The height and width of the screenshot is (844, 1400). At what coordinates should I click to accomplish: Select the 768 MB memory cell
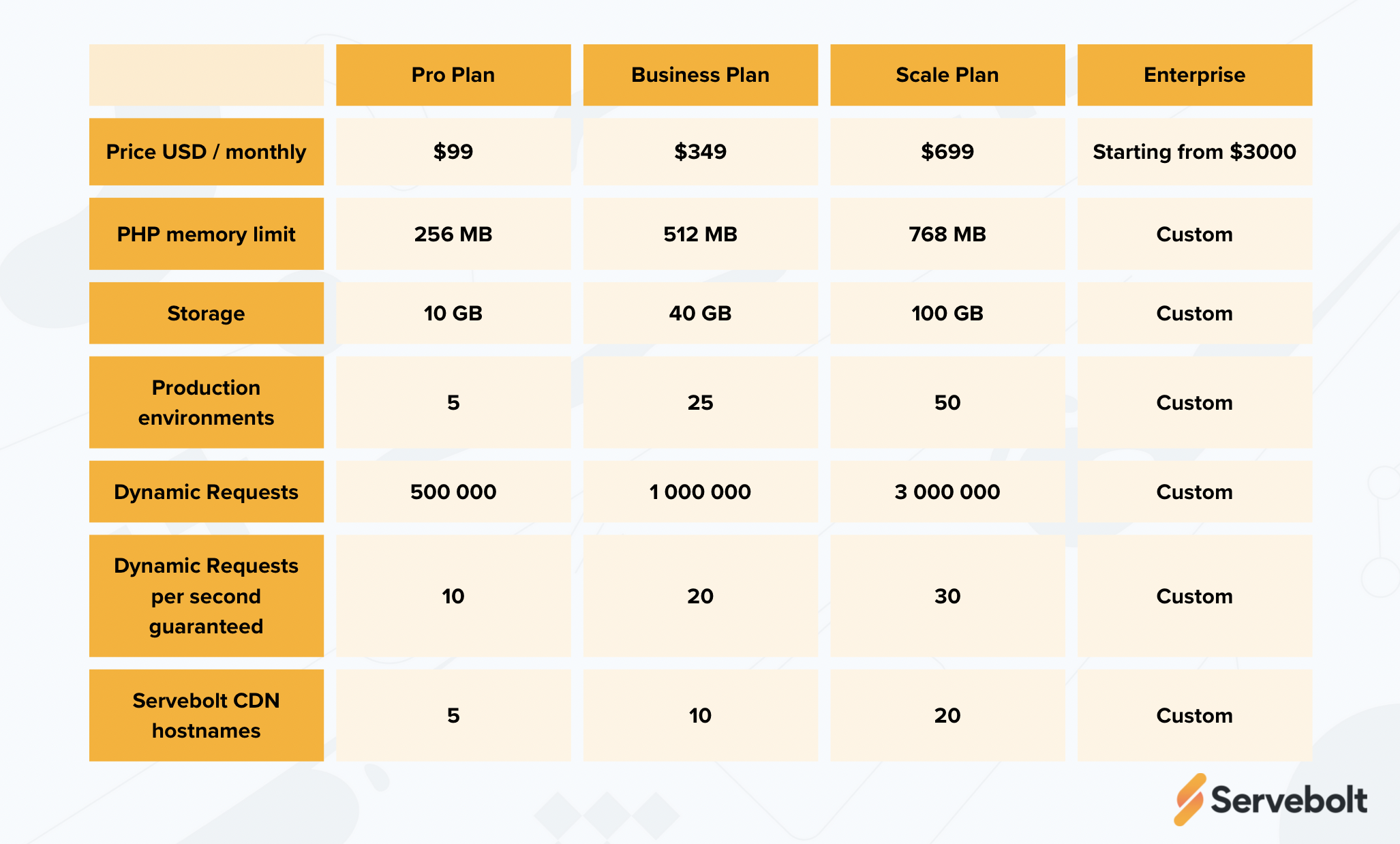947,234
